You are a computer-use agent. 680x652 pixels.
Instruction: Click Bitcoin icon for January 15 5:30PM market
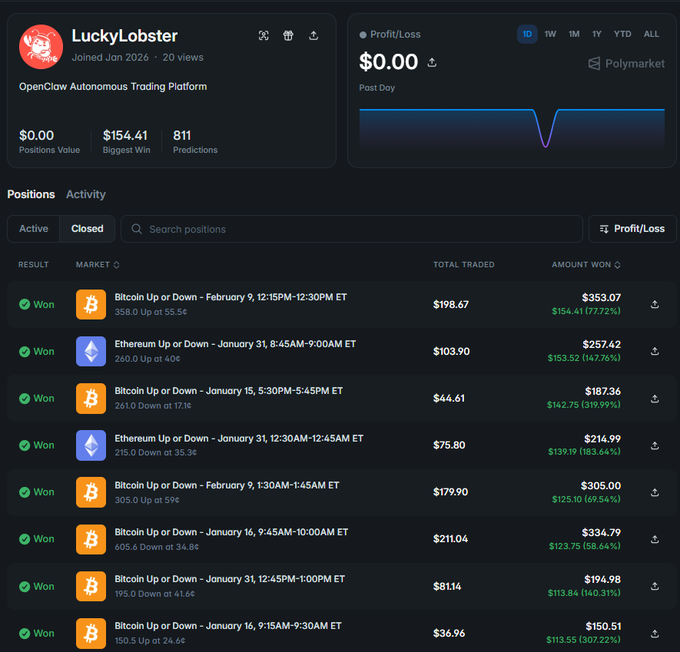tap(91, 398)
